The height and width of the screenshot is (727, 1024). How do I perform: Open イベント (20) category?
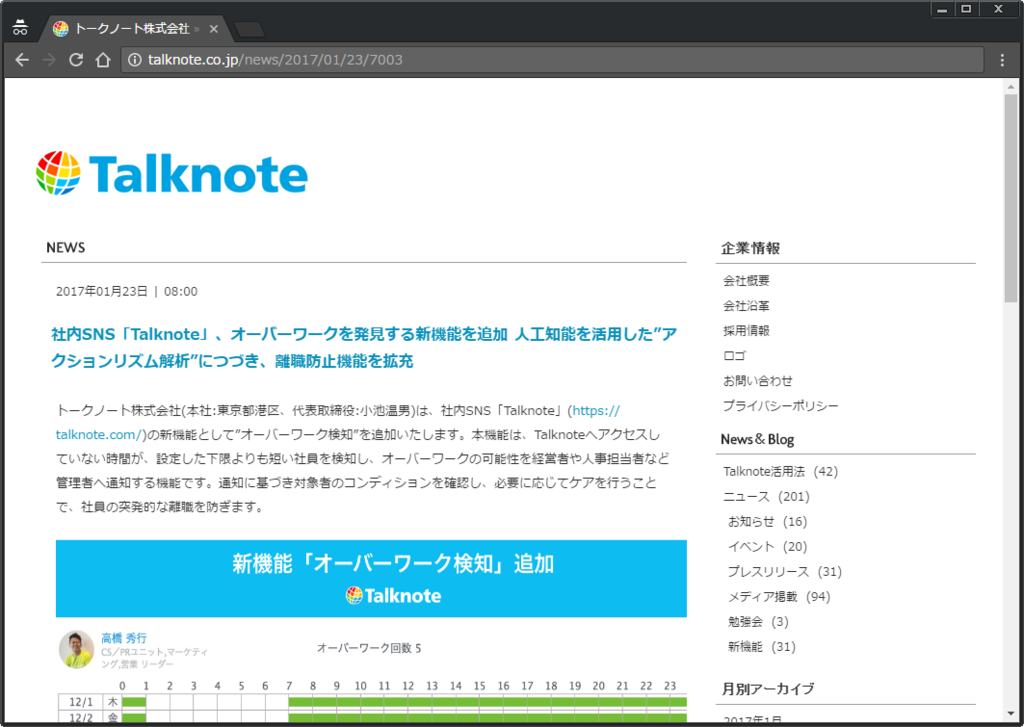[767, 547]
